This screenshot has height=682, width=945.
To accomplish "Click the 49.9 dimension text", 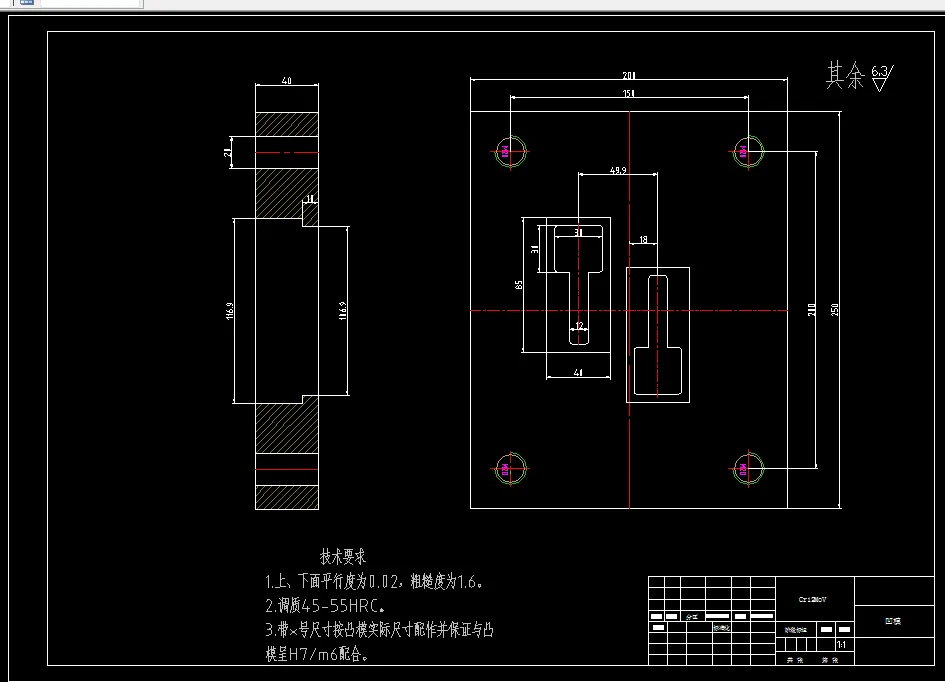I will click(x=618, y=170).
